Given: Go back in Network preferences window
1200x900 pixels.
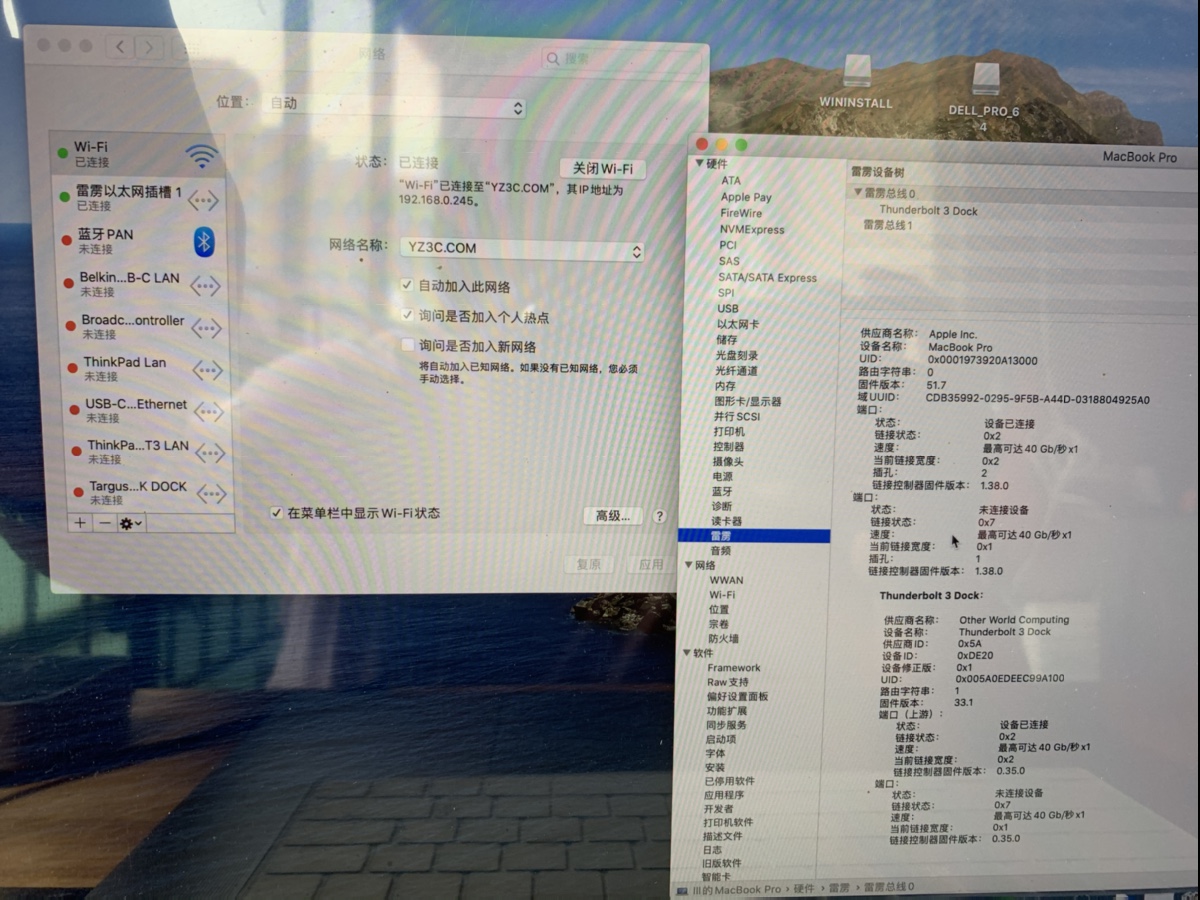Looking at the screenshot, I should (120, 47).
